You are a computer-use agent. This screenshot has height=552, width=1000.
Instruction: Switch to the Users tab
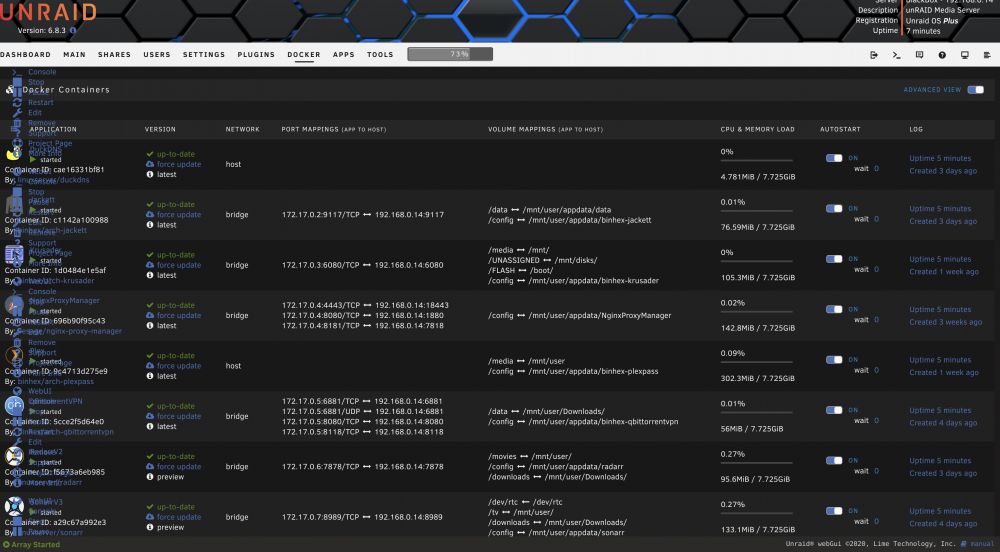157,55
